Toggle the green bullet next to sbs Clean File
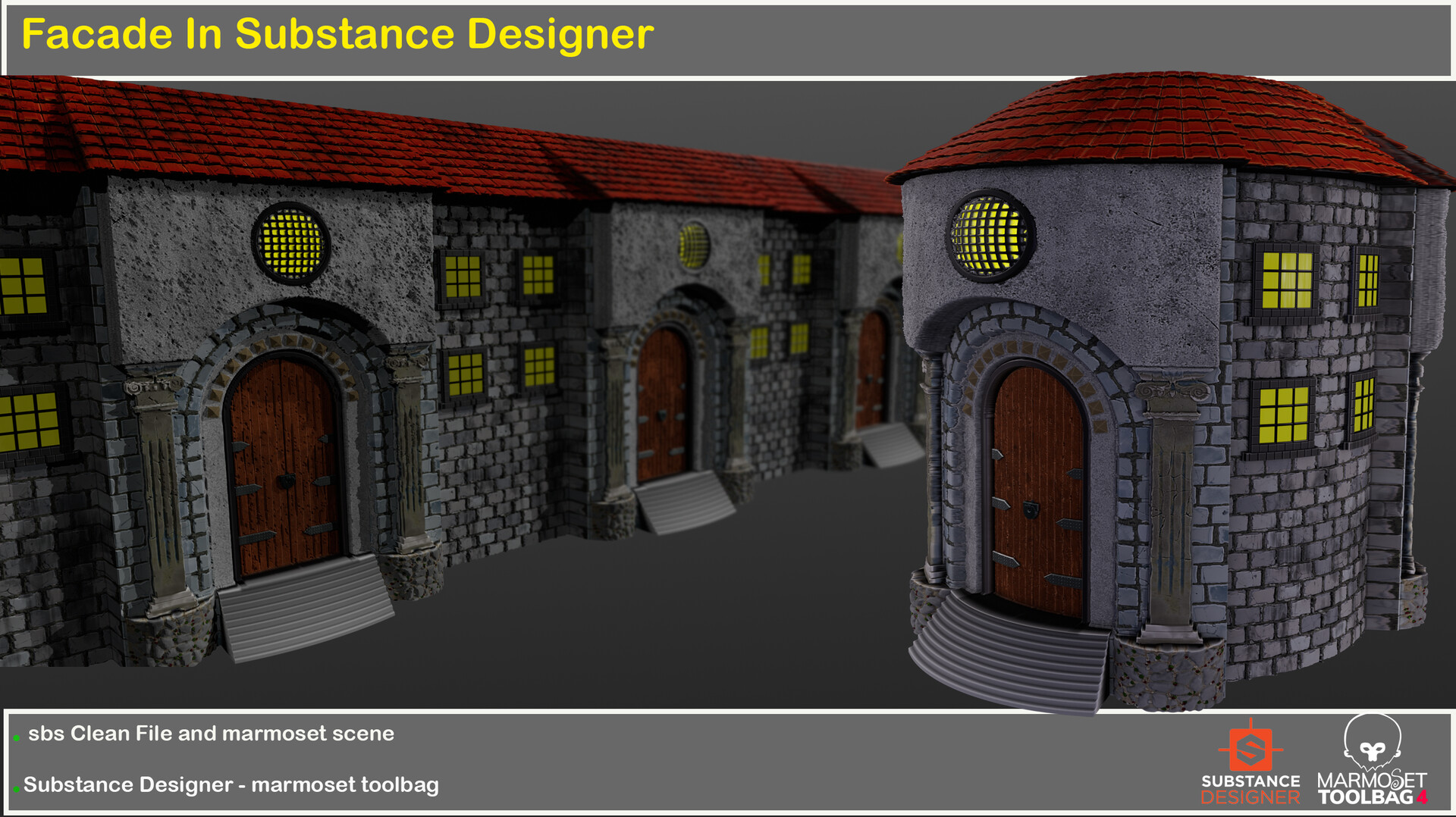 pyautogui.click(x=17, y=739)
